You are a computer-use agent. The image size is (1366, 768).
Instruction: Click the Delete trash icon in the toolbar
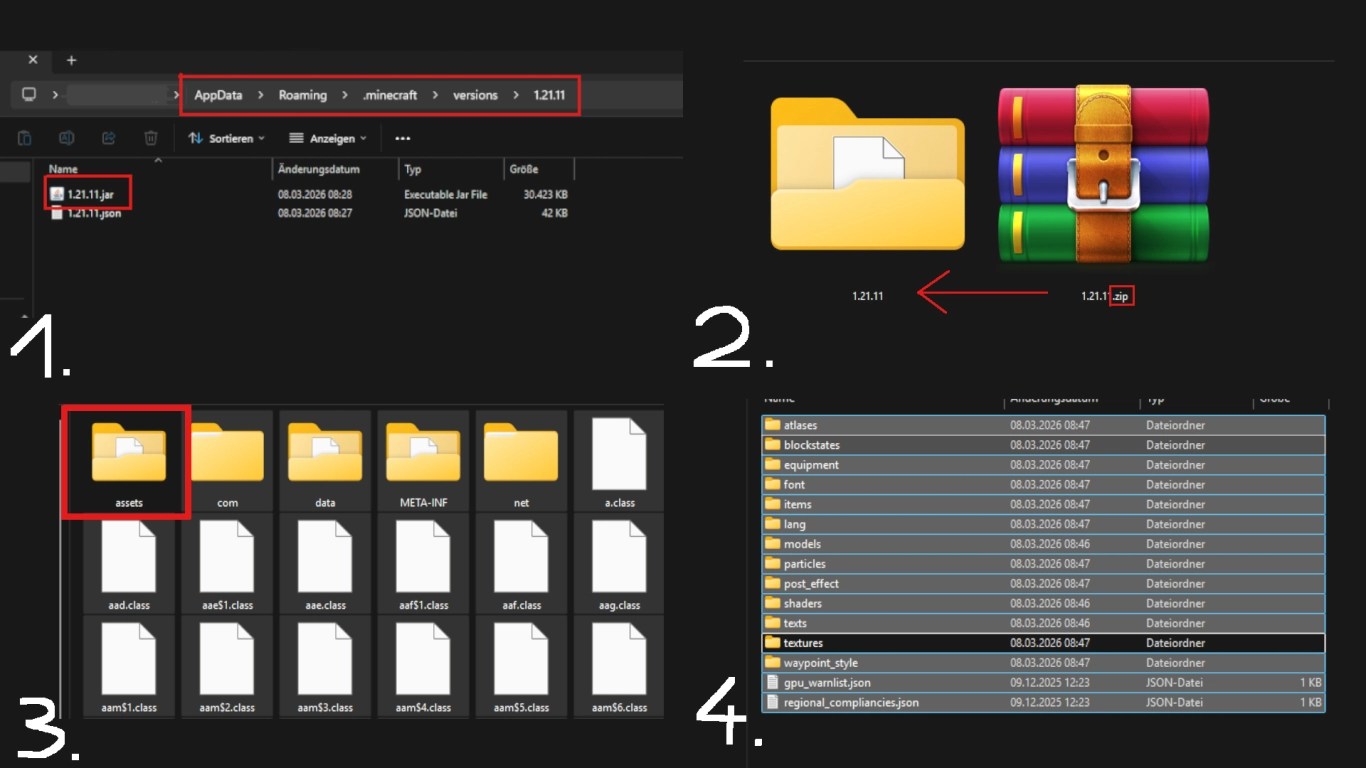click(150, 138)
